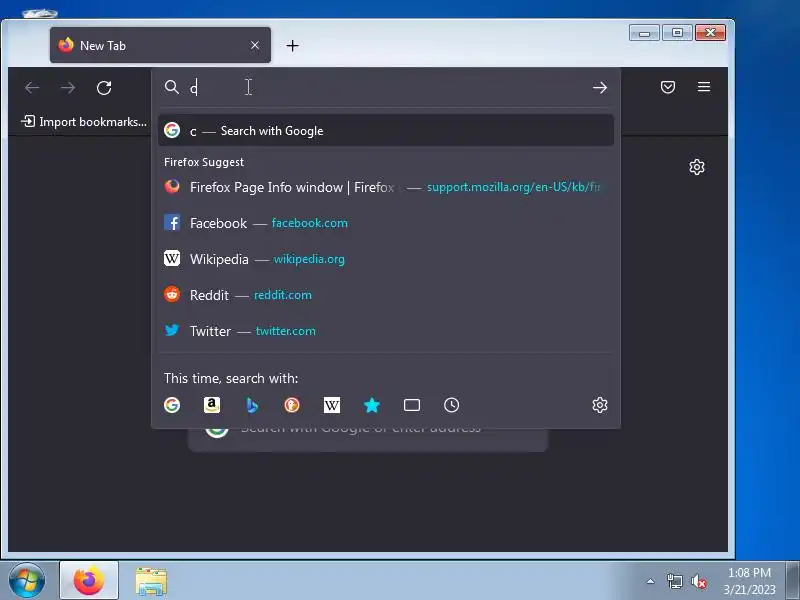
Task: Open the taskbar clock and date
Action: [749, 581]
